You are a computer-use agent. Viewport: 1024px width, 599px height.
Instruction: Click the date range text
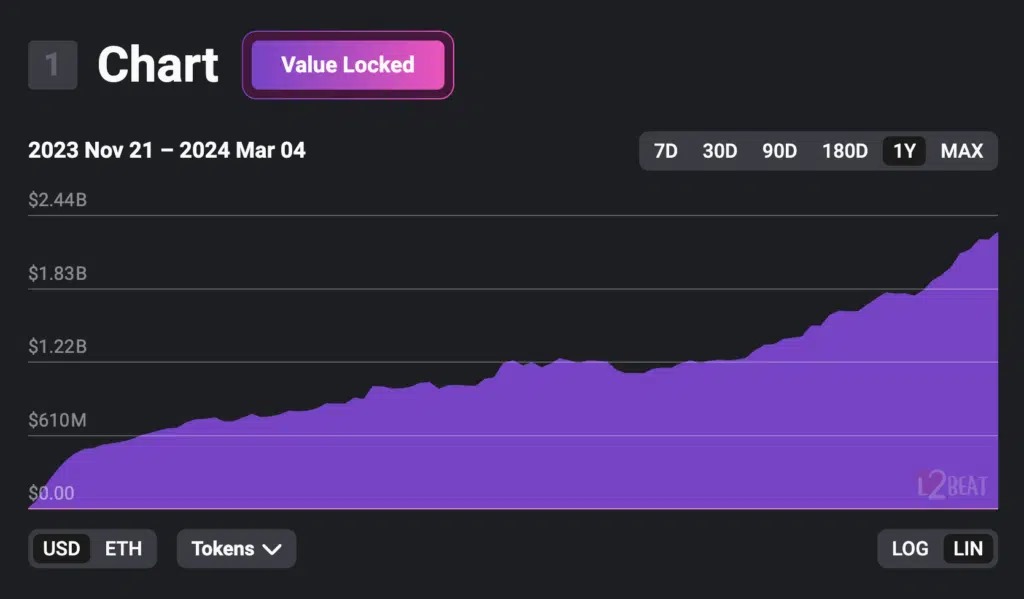pyautogui.click(x=167, y=151)
